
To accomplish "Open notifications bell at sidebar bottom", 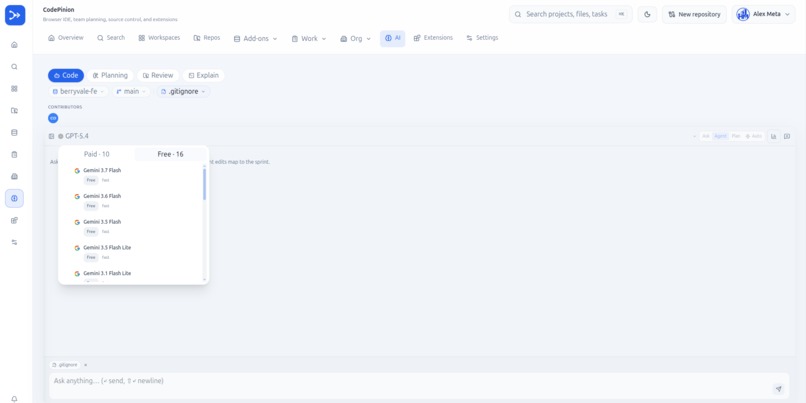I will coord(14,399).
